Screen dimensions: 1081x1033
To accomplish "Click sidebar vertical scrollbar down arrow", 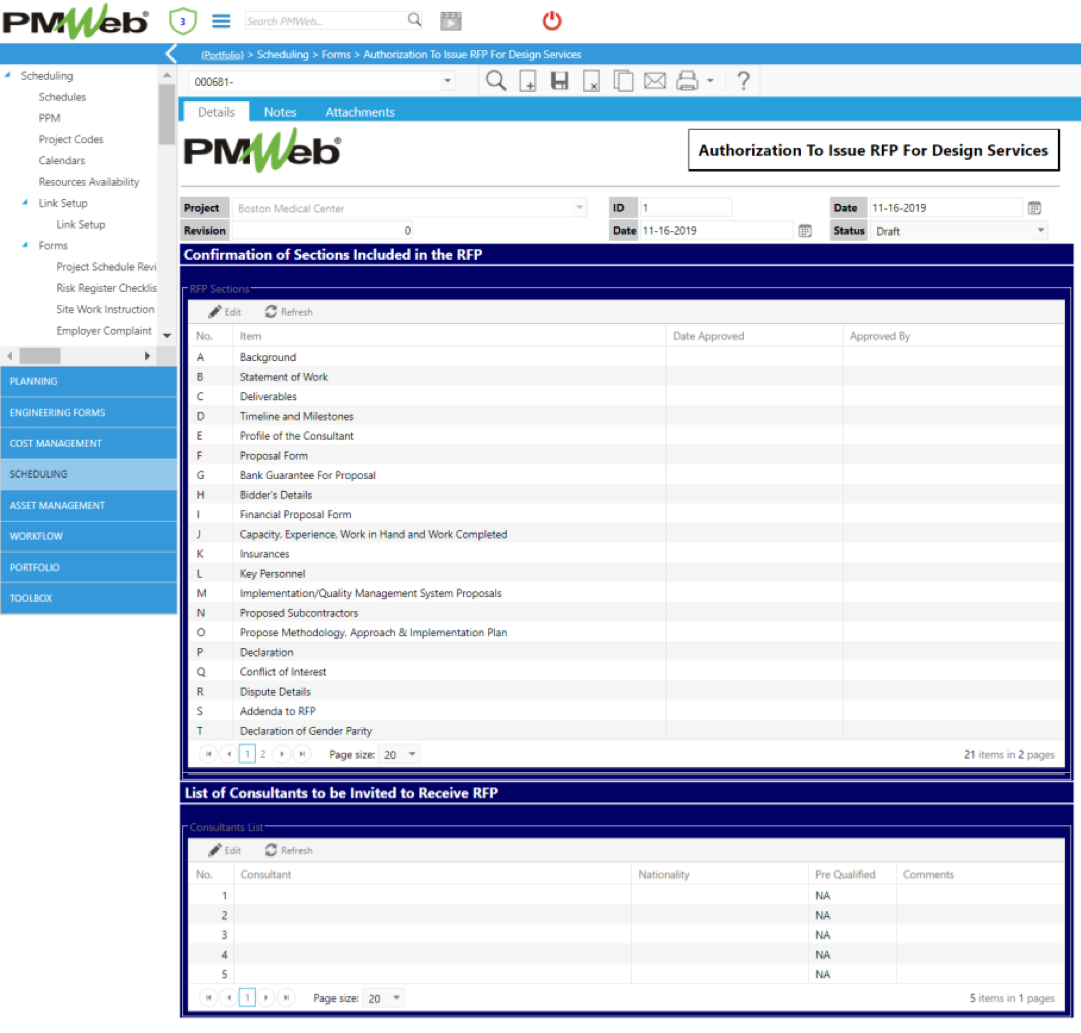I will 167,336.
